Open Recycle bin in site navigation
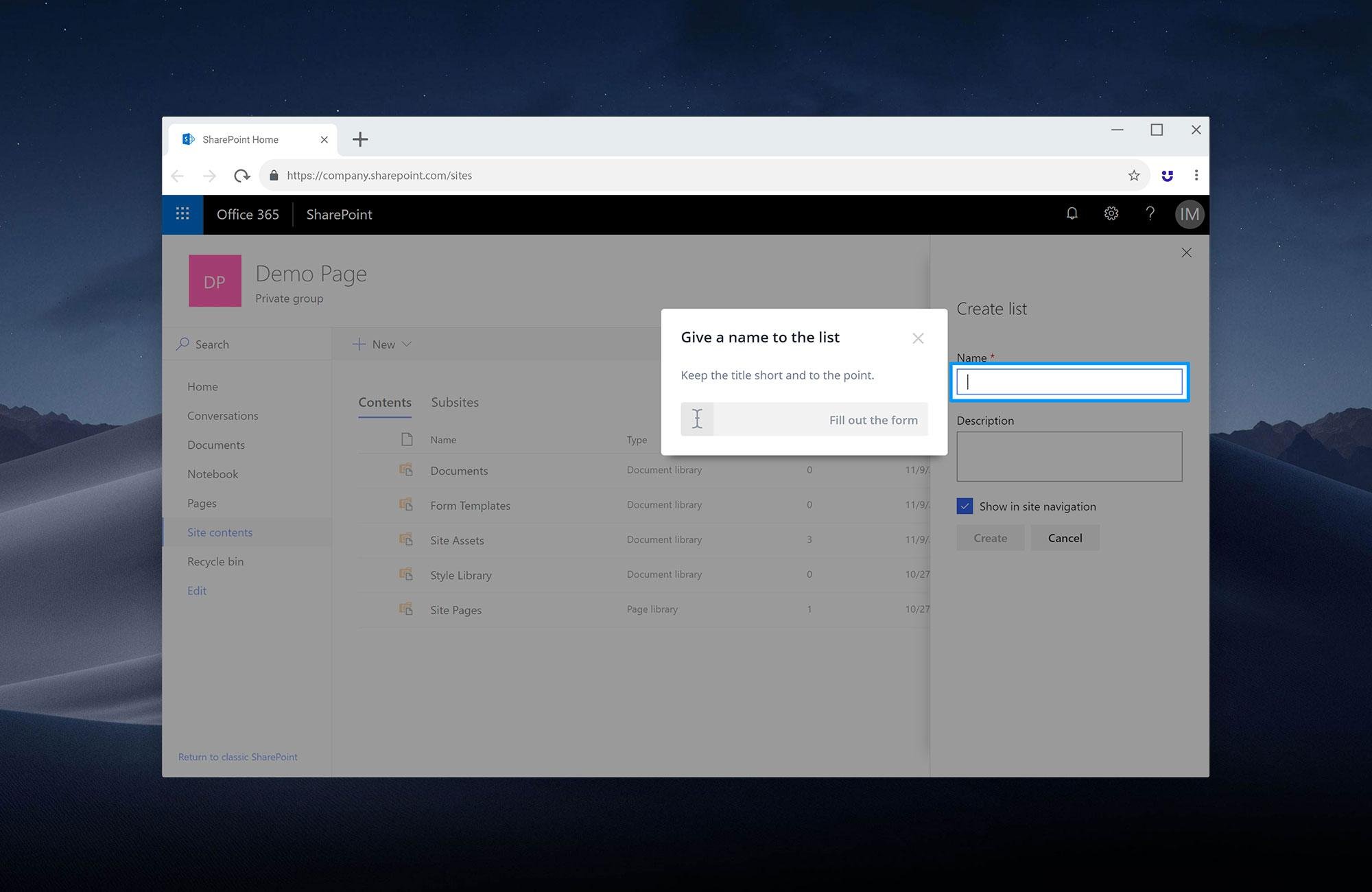 [215, 561]
